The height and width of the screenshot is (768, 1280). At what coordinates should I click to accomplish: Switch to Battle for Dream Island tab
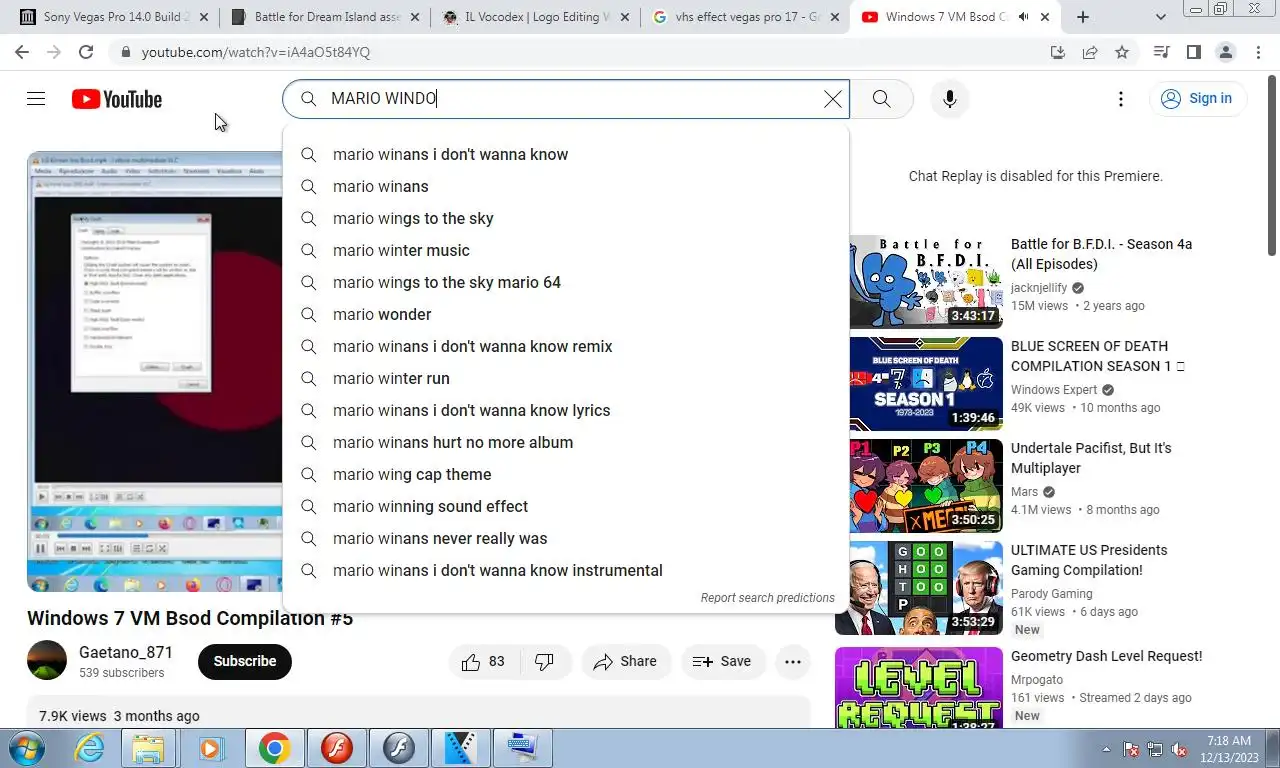click(324, 17)
